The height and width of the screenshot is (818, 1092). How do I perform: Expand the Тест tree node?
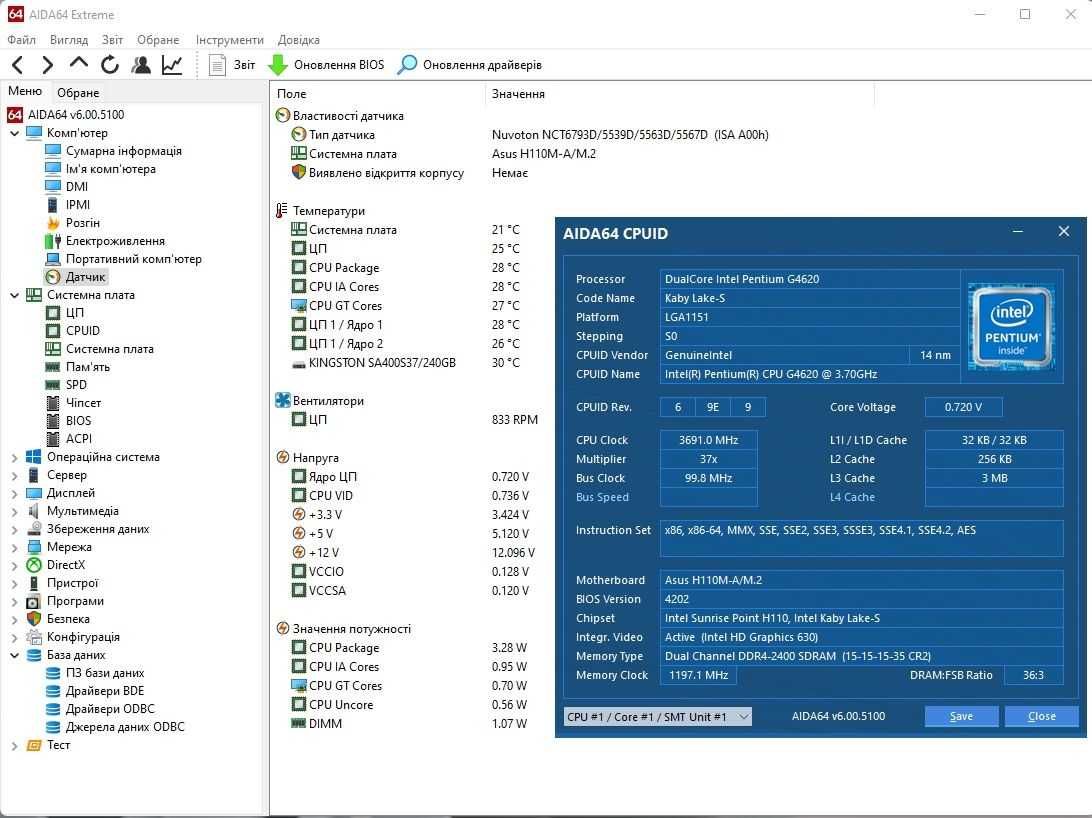click(x=15, y=746)
